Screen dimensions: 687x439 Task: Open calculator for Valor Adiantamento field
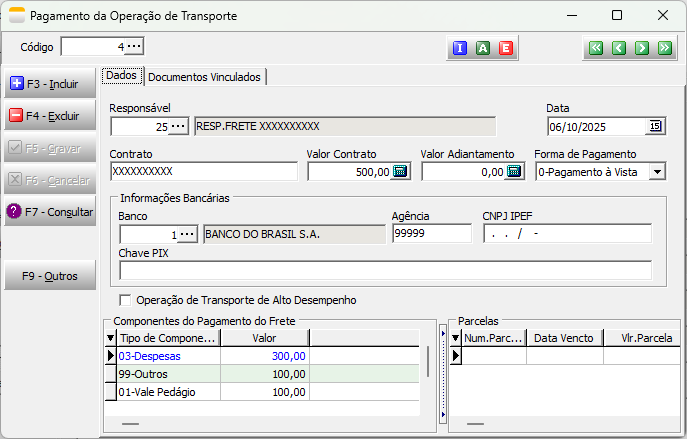(x=514, y=172)
